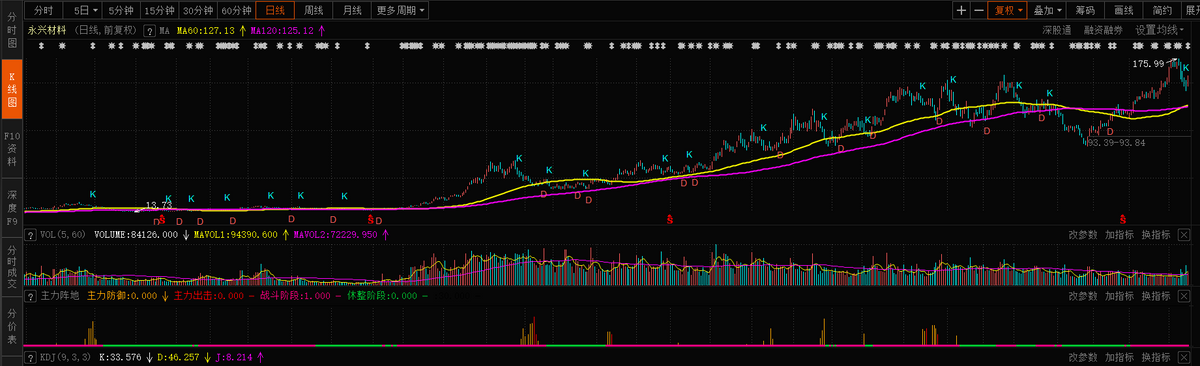This screenshot has width=1200, height=366.
Task: Click MA60:127.13 moving average label
Action: point(206,31)
